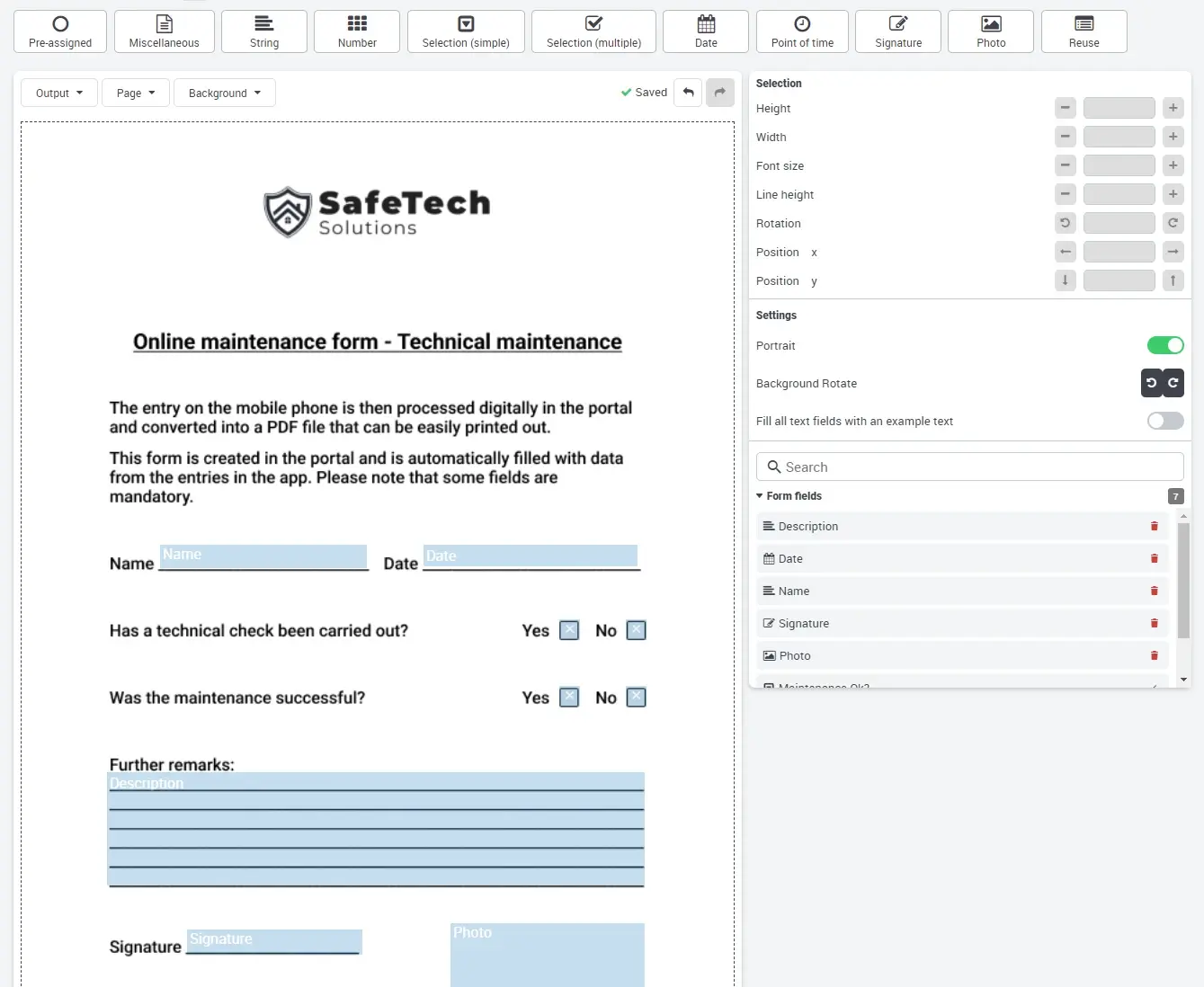The height and width of the screenshot is (987, 1204).
Task: Select the String field type tab
Action: pyautogui.click(x=263, y=31)
